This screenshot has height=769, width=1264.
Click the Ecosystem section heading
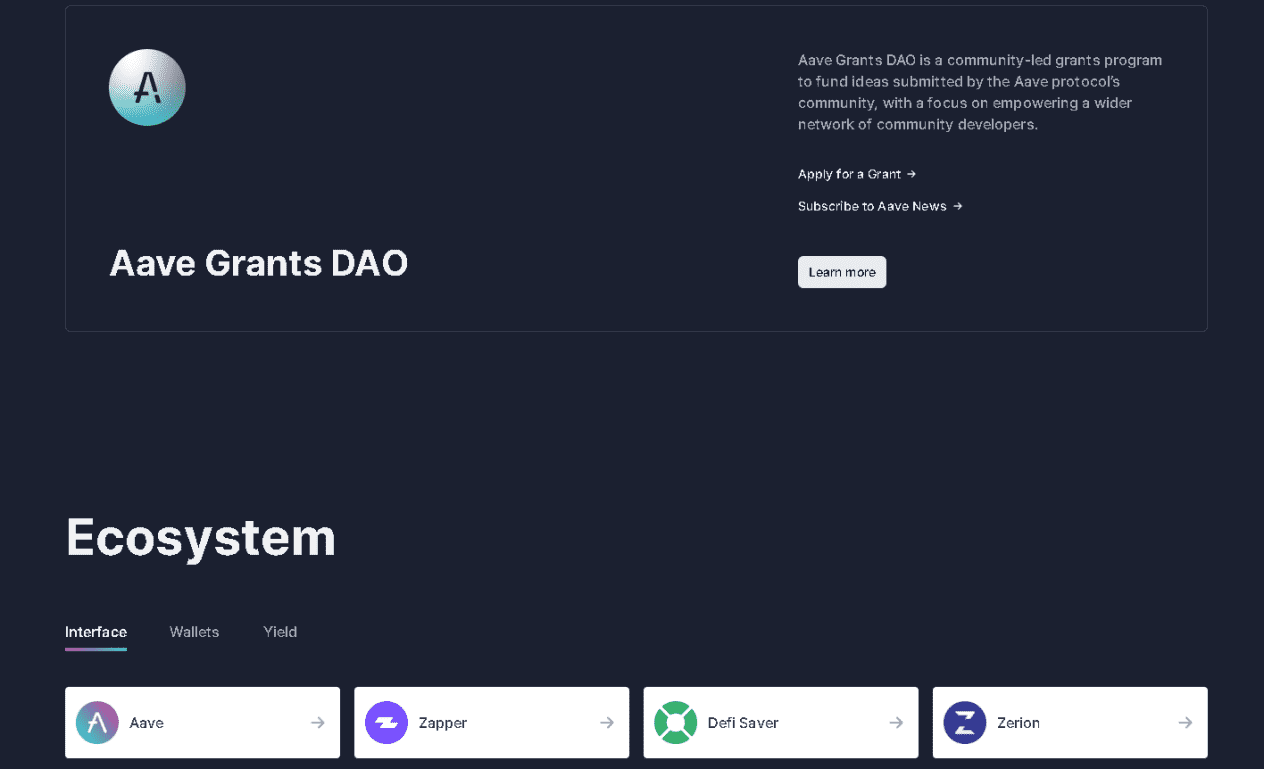(200, 537)
